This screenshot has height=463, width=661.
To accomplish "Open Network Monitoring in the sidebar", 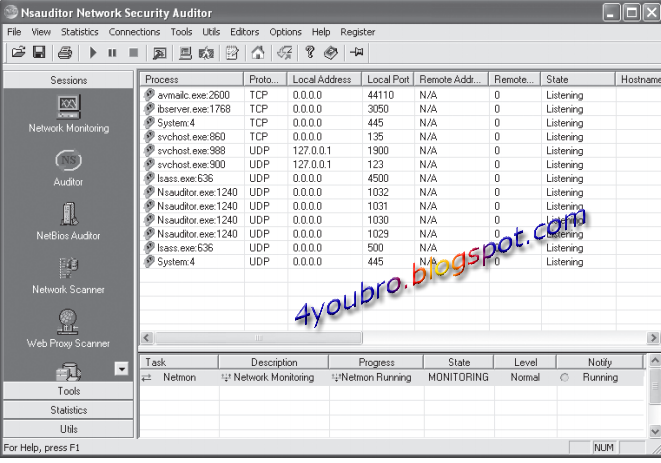I will [x=69, y=114].
